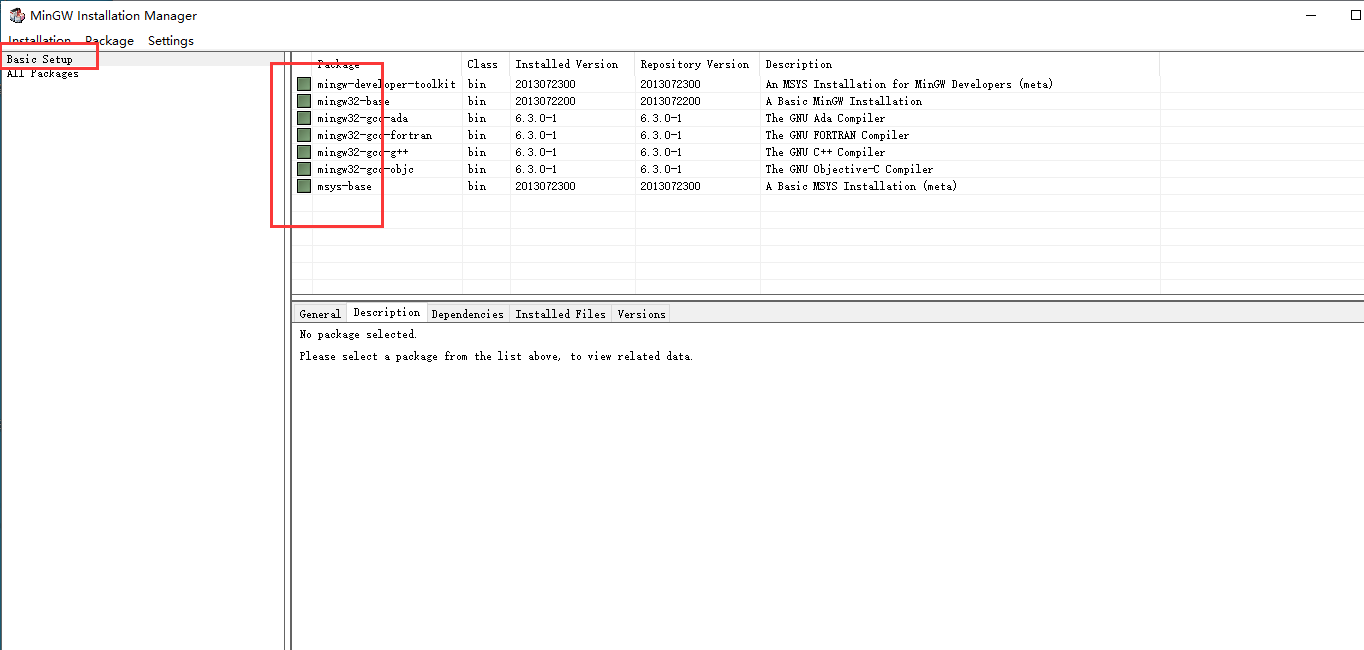Switch to the Installed Files tab
Image resolution: width=1364 pixels, height=650 pixels.
(561, 314)
